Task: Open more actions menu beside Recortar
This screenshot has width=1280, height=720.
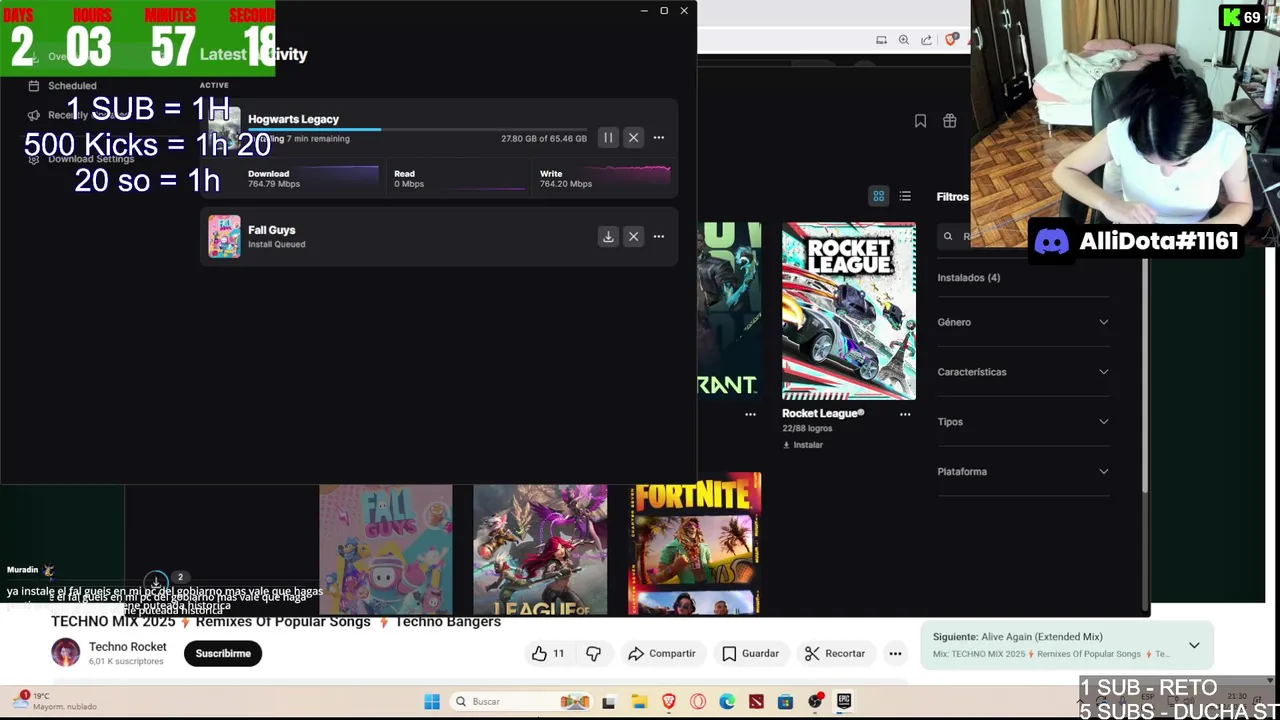Action: point(895,654)
